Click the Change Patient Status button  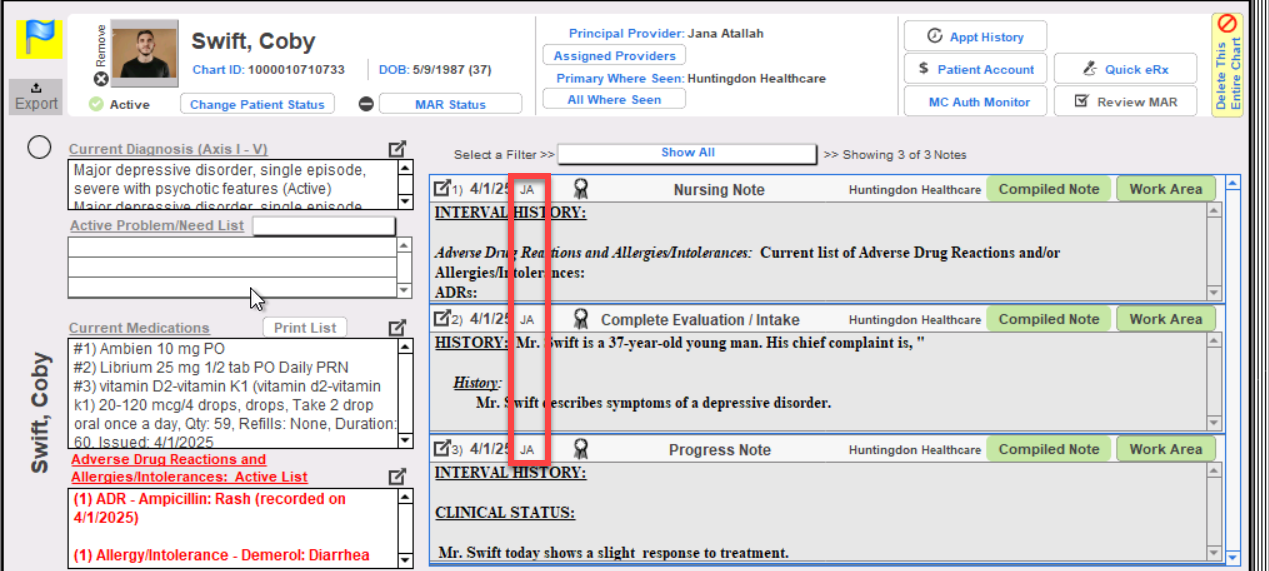(x=257, y=104)
